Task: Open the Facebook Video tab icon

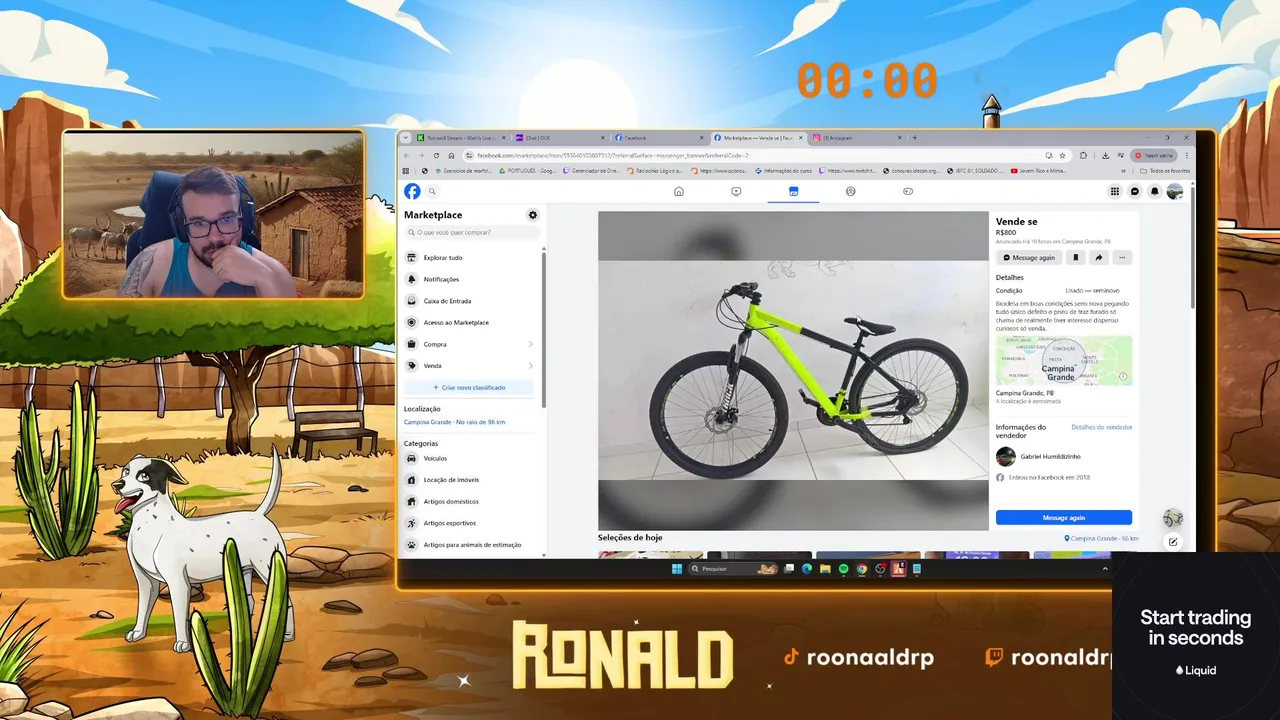Action: click(736, 191)
